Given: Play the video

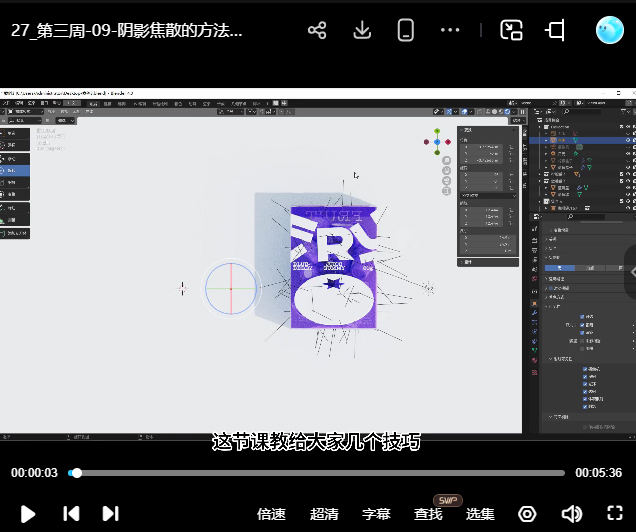Looking at the screenshot, I should point(28,513).
